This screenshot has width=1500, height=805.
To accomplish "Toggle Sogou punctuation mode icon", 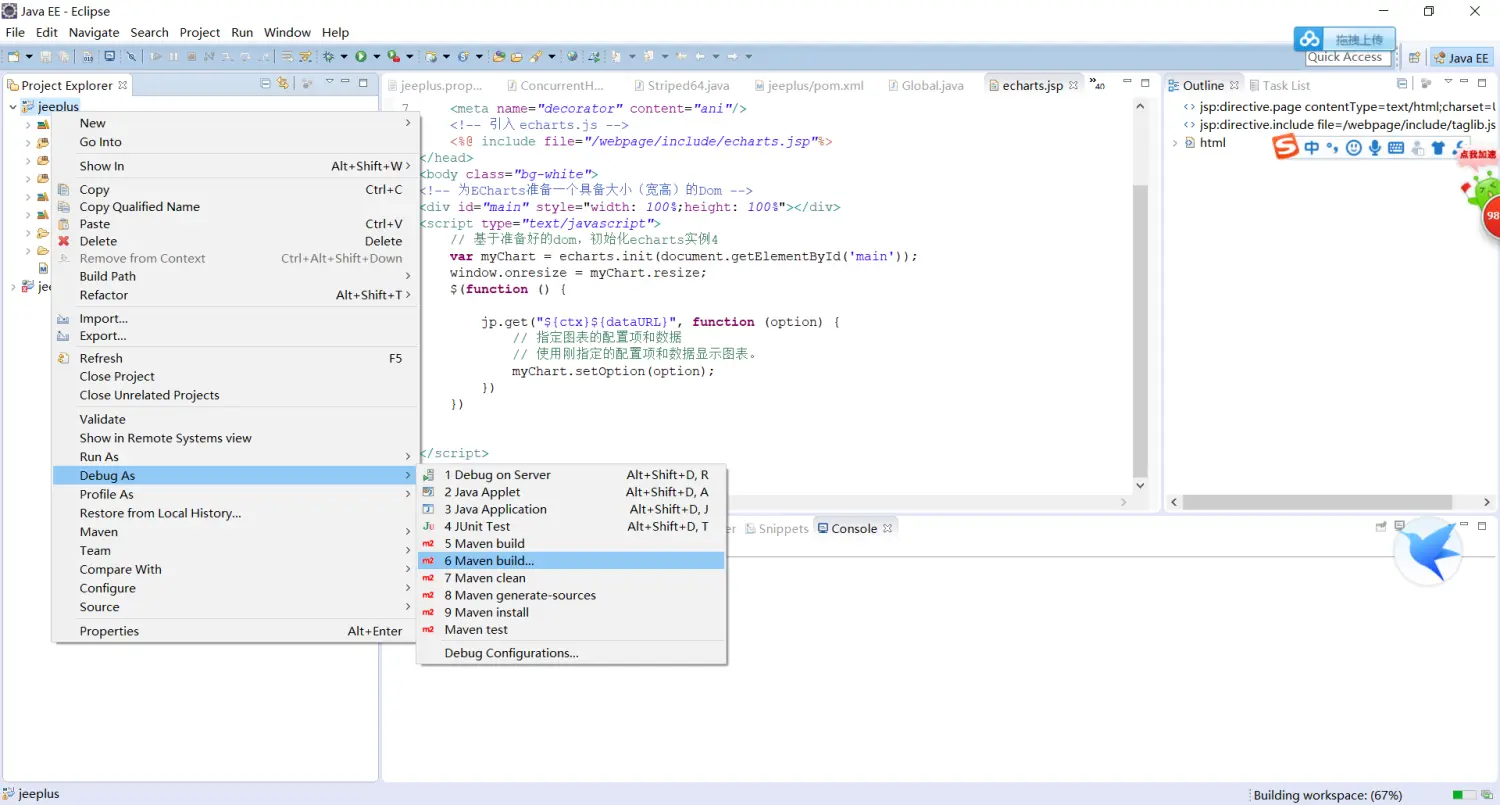I will click(x=1332, y=148).
